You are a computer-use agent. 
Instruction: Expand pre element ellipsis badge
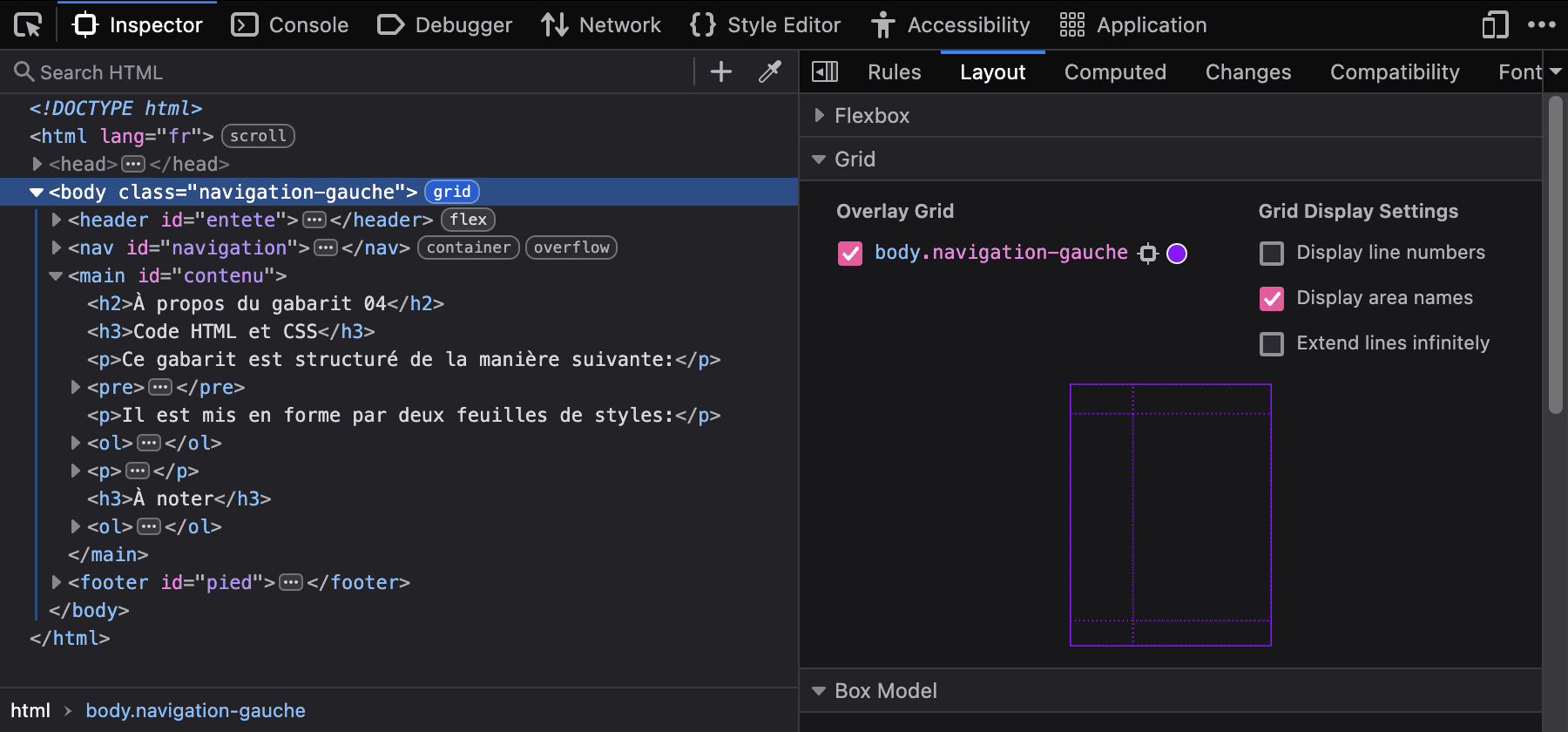(x=160, y=387)
